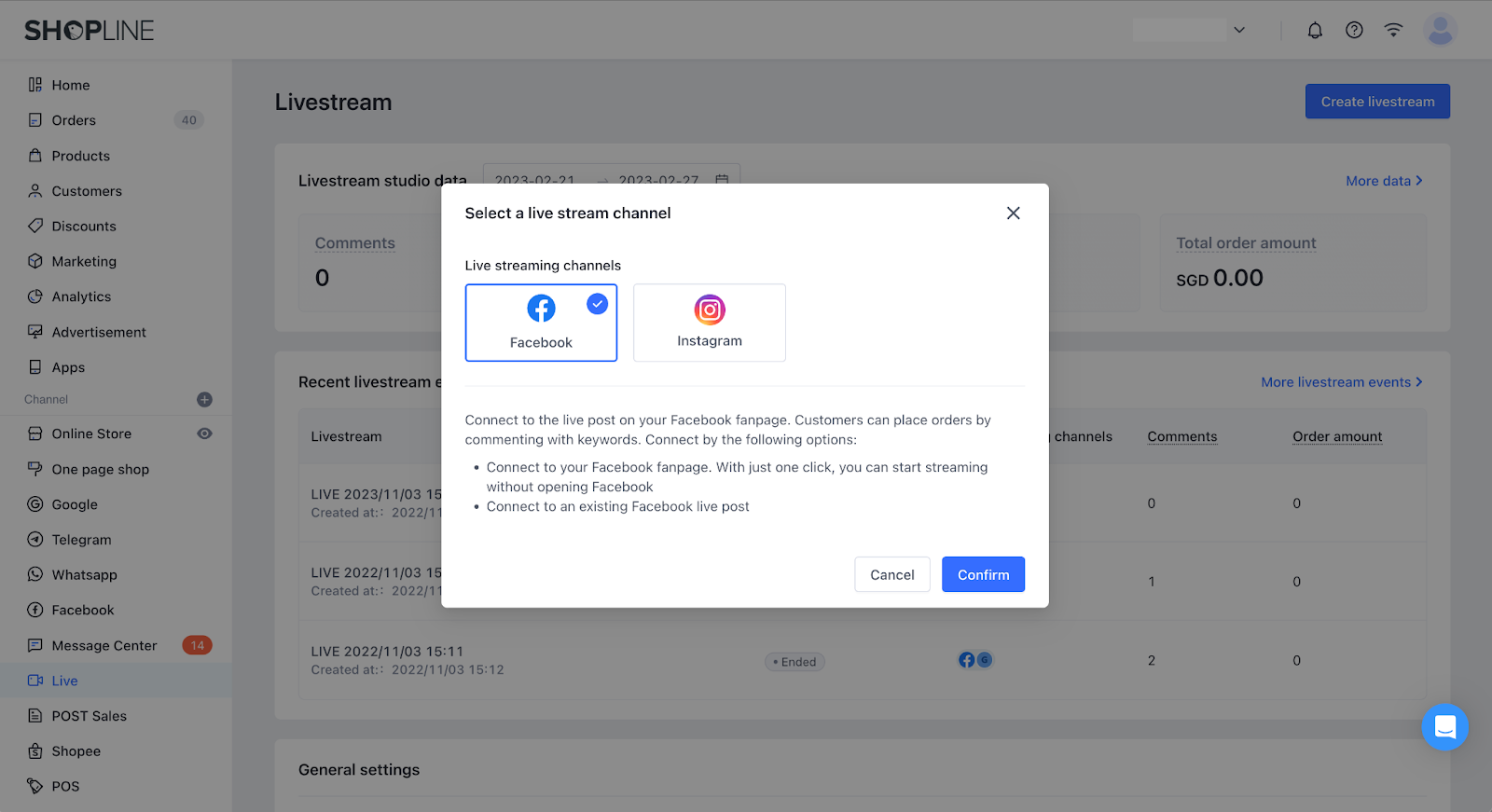Click the Live camera icon in sidebar
The image size is (1492, 812).
pos(35,681)
